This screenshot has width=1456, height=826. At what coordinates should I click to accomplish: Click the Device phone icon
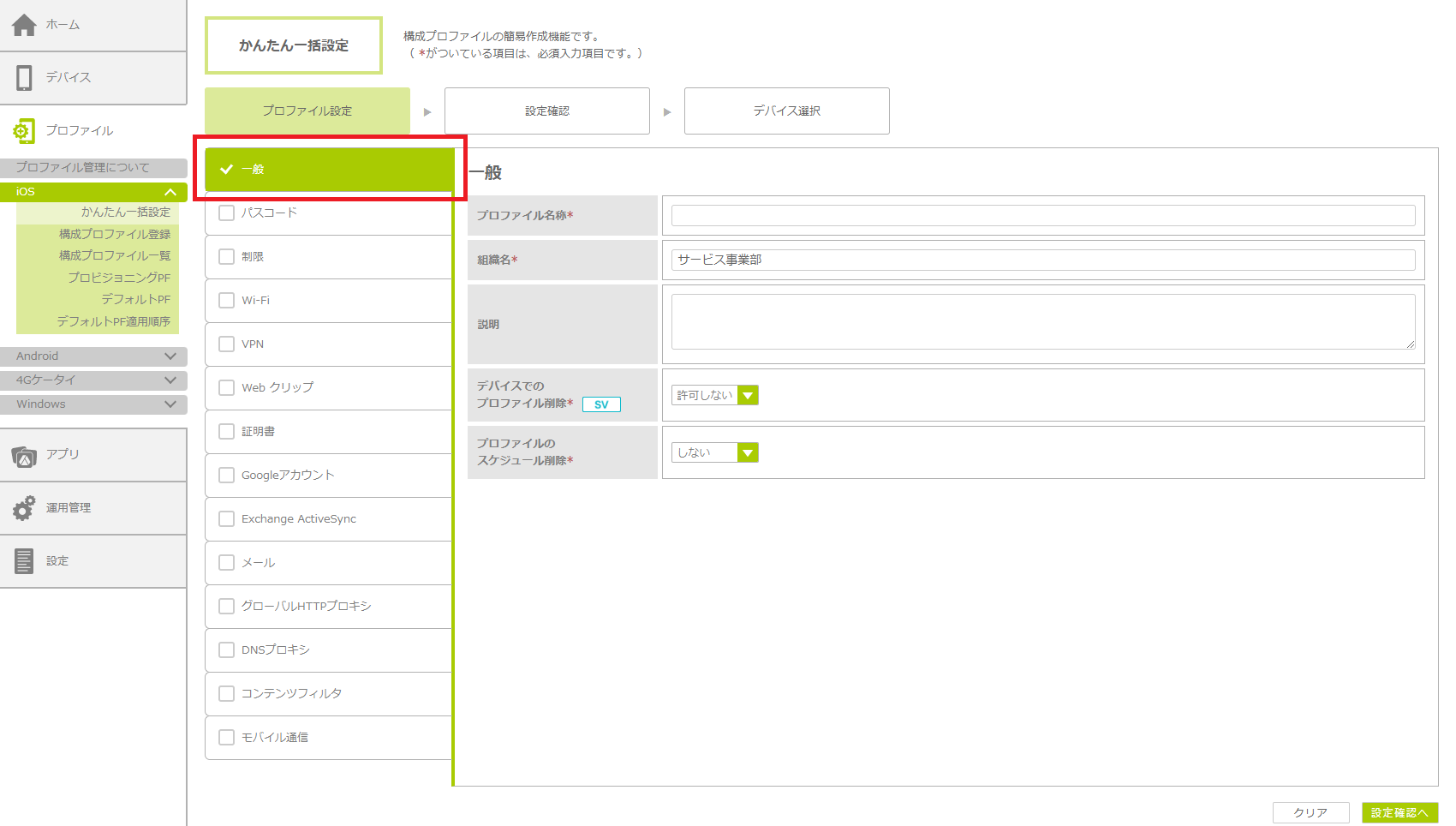tap(24, 78)
